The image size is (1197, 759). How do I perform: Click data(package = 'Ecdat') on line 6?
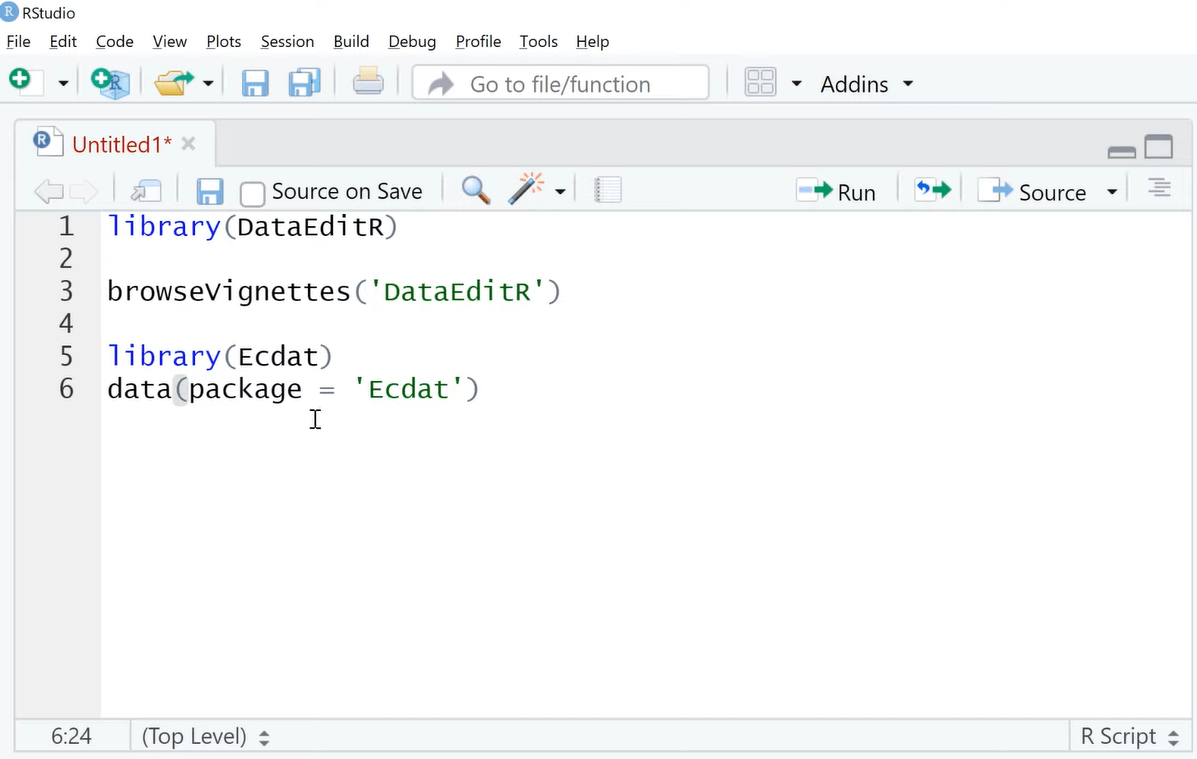click(293, 389)
